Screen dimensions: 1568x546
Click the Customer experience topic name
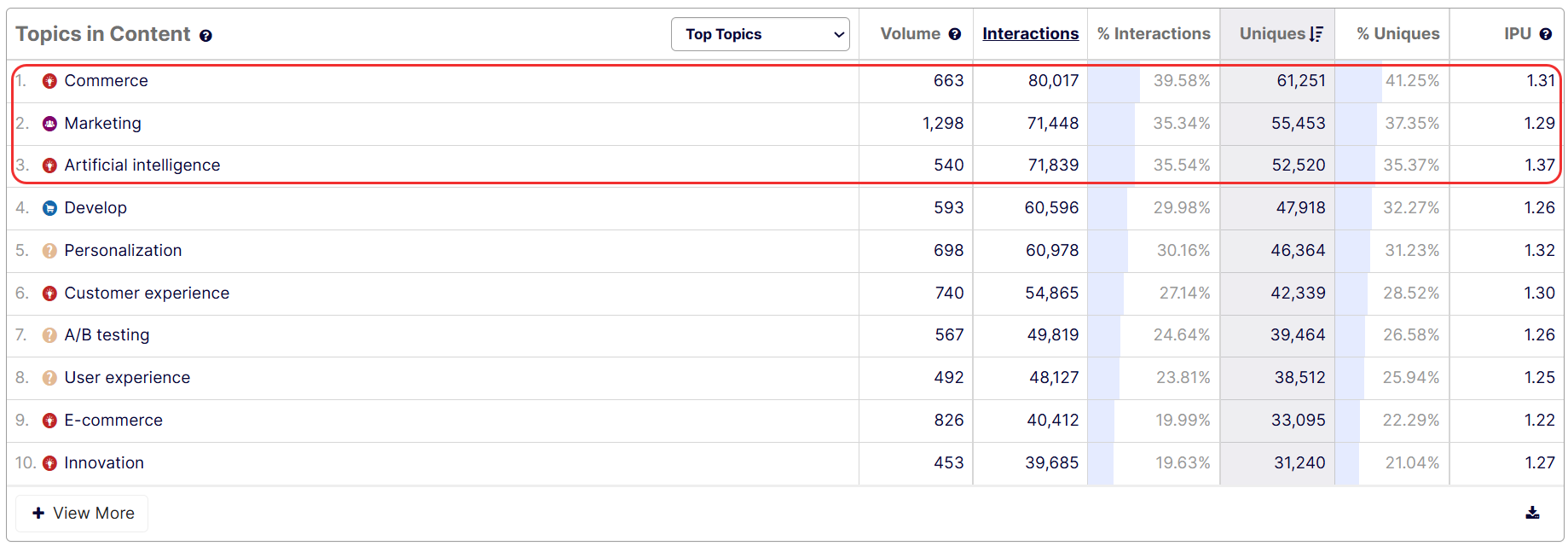click(x=147, y=293)
